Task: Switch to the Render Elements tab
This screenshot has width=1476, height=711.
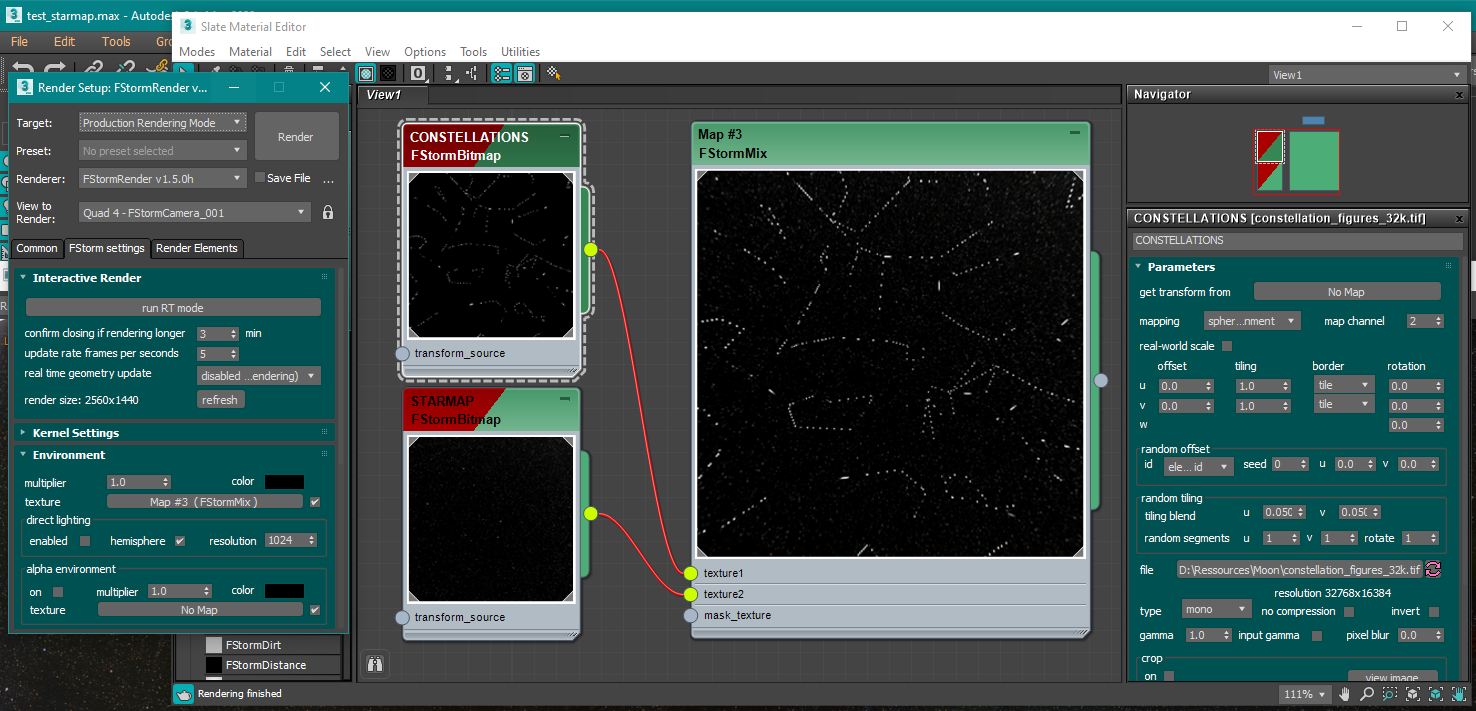Action: pos(197,248)
